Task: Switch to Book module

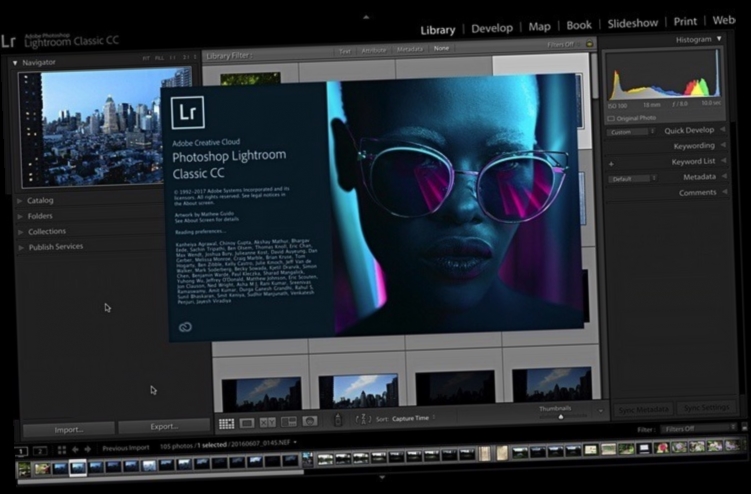Action: (579, 25)
